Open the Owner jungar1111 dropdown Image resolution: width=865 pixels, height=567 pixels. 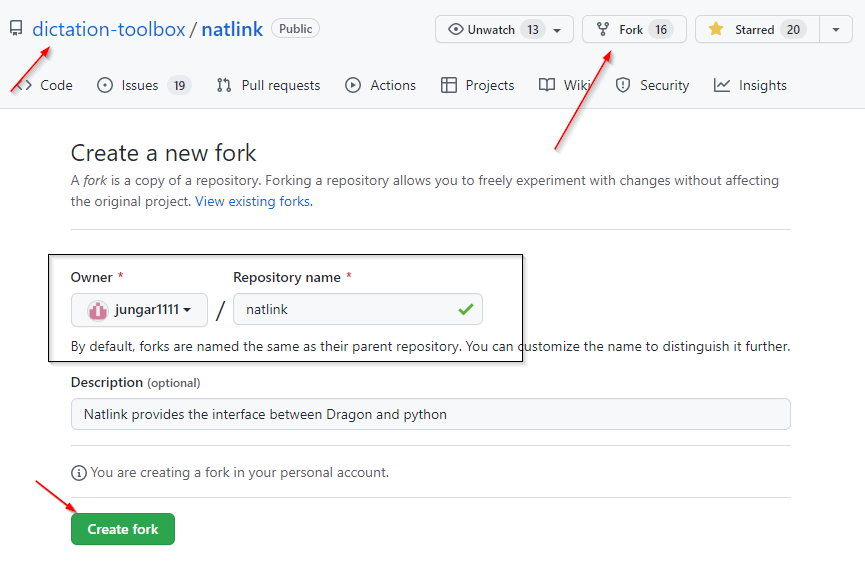coord(139,310)
